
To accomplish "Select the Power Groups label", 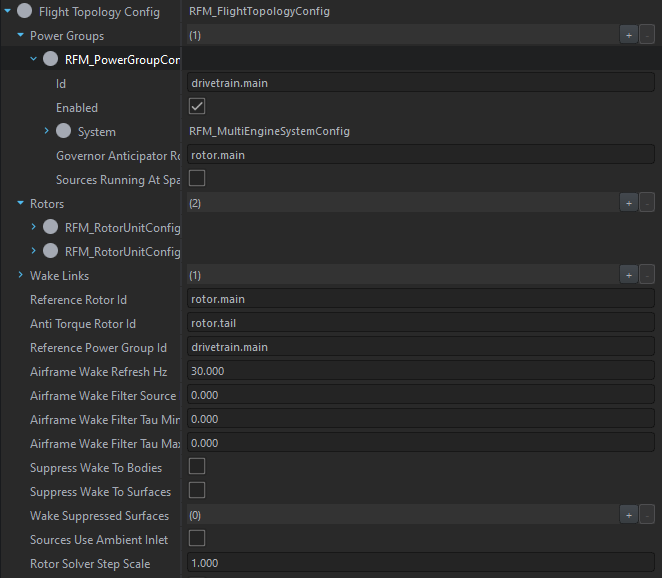I will pos(67,36).
